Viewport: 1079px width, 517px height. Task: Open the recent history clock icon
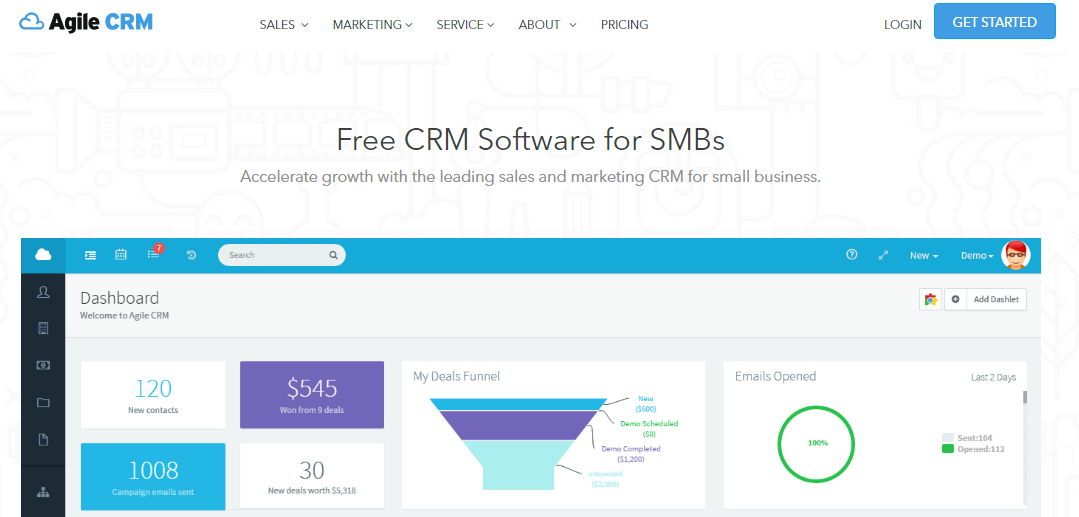(x=191, y=255)
